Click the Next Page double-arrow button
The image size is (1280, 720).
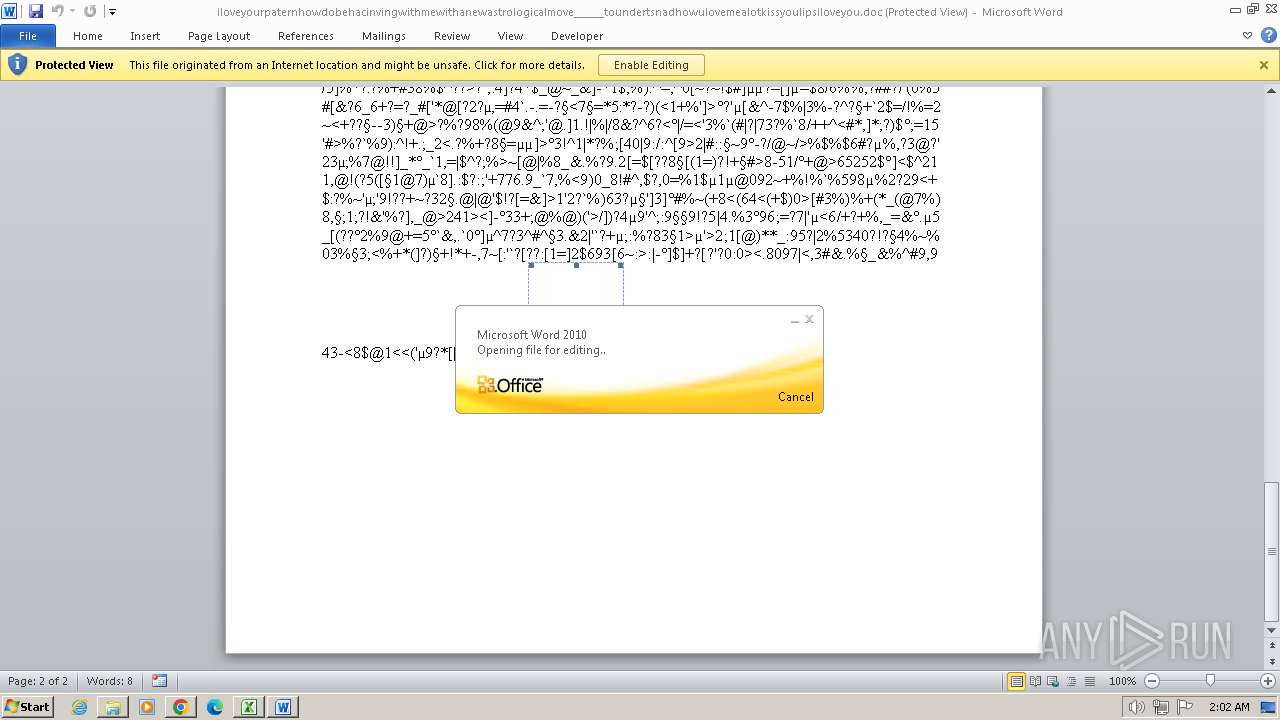click(1271, 662)
